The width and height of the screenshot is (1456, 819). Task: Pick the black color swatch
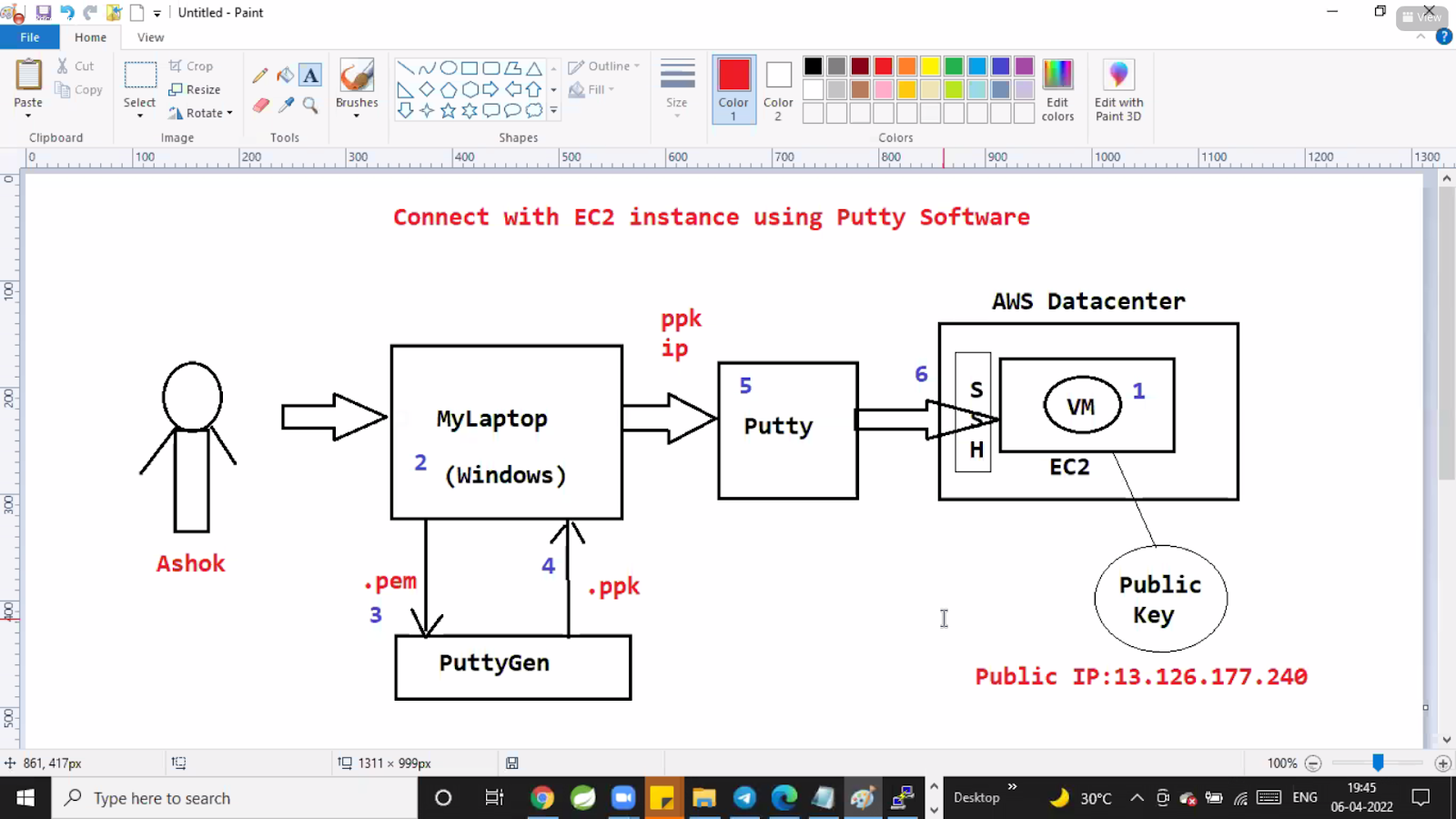pyautogui.click(x=814, y=66)
